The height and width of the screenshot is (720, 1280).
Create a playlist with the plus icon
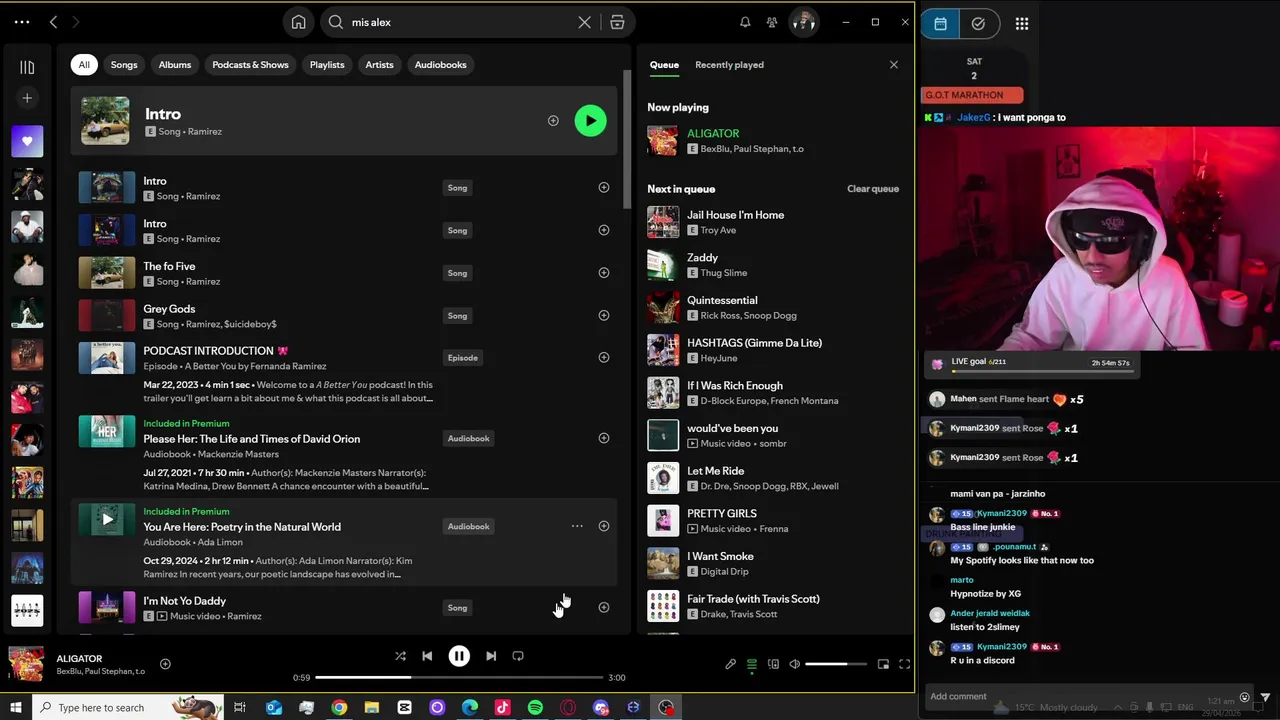27,98
